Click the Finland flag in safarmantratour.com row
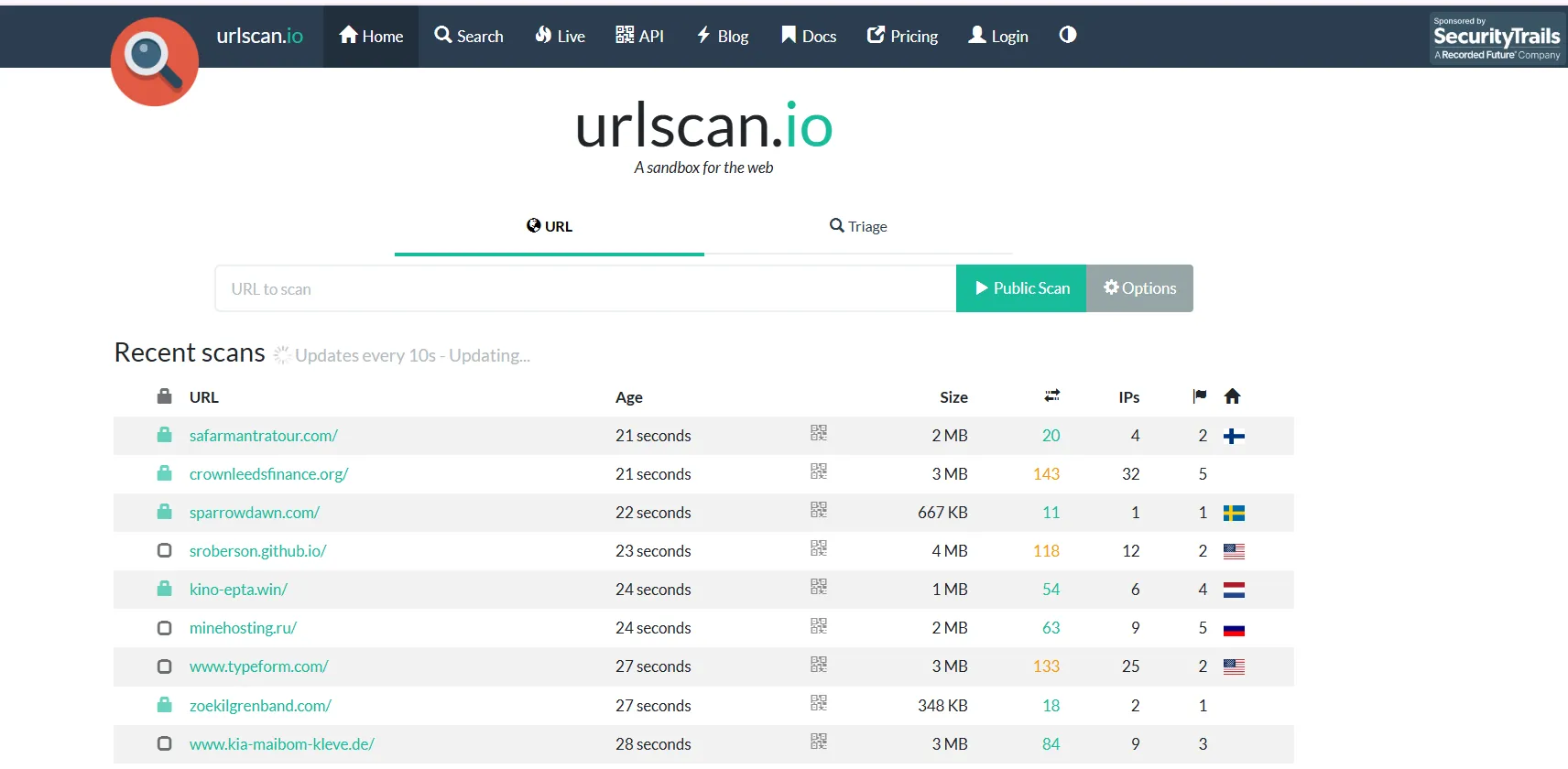Image resolution: width=1568 pixels, height=769 pixels. pos(1234,436)
